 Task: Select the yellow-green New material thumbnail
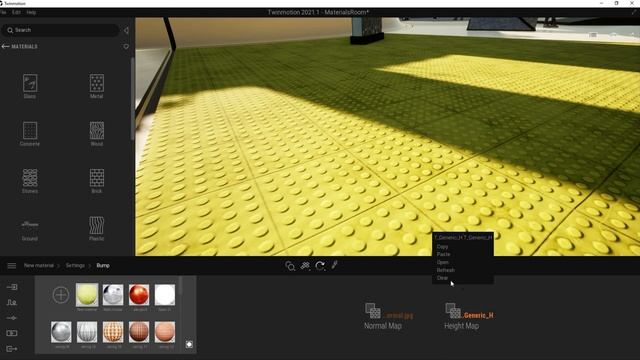87,295
